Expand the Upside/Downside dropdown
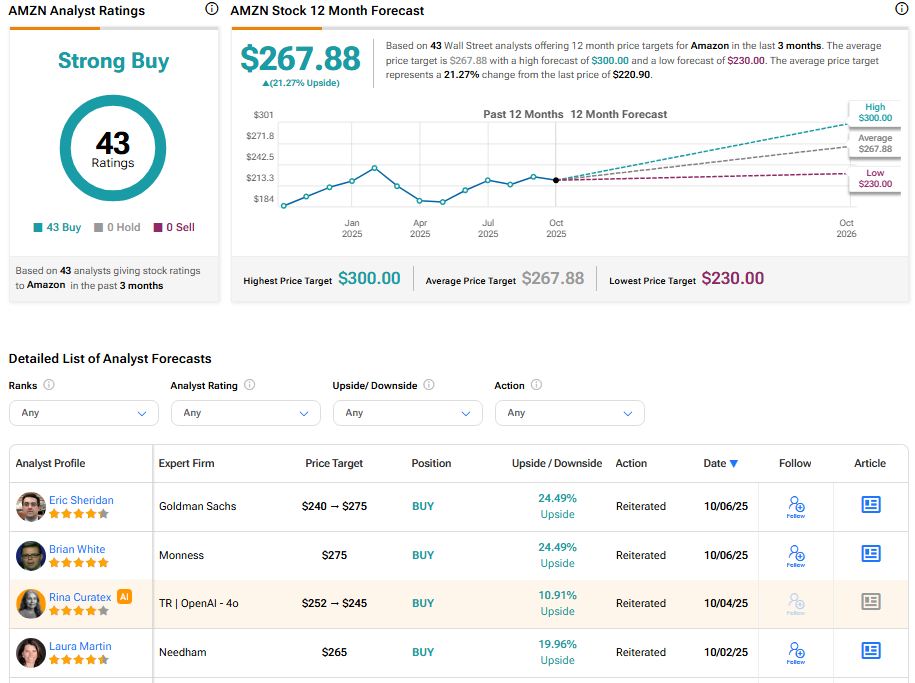 (x=408, y=413)
